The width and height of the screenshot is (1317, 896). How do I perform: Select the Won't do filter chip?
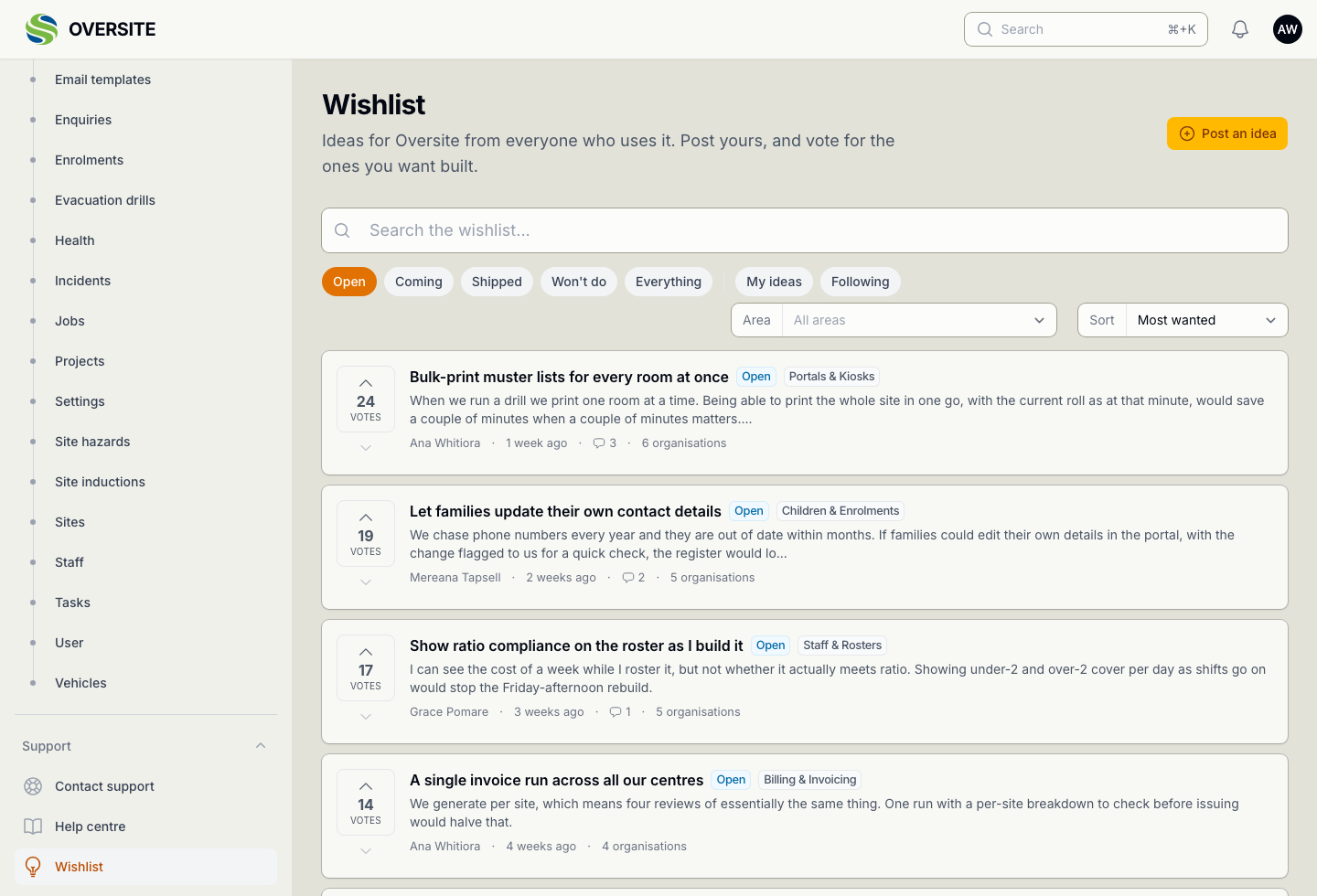coord(579,282)
